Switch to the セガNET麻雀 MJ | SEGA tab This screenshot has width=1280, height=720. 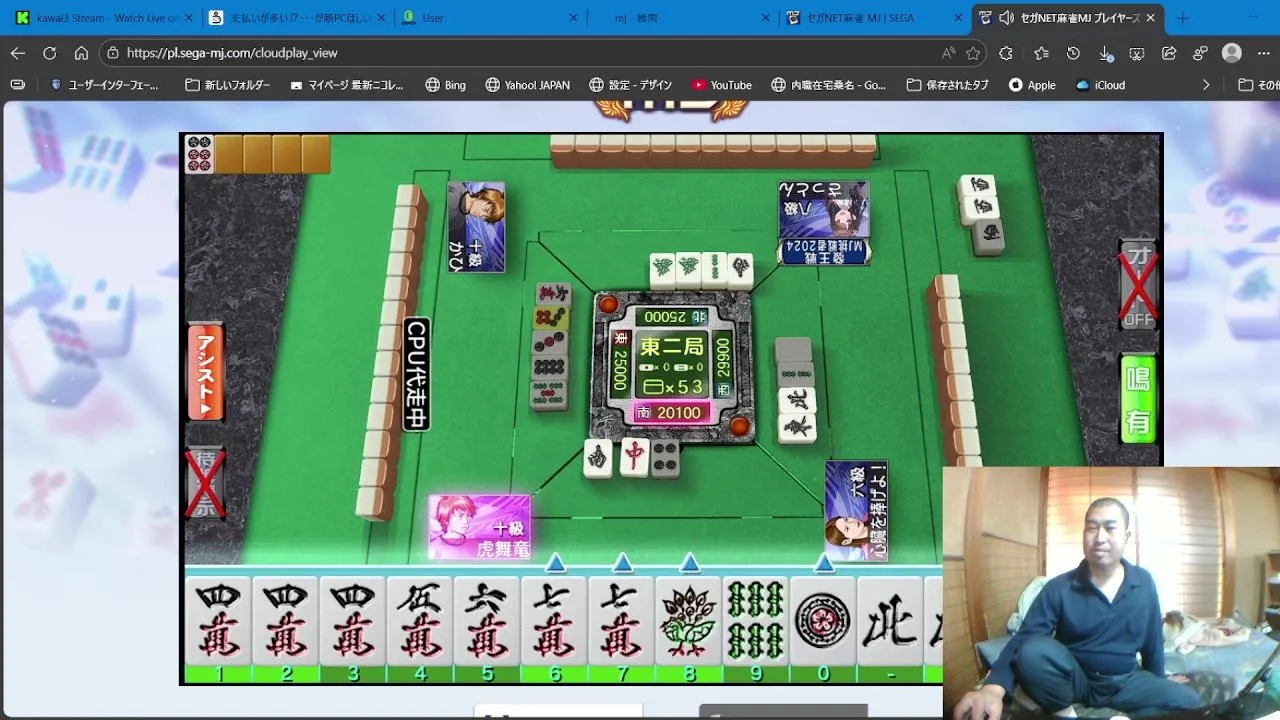(x=873, y=18)
